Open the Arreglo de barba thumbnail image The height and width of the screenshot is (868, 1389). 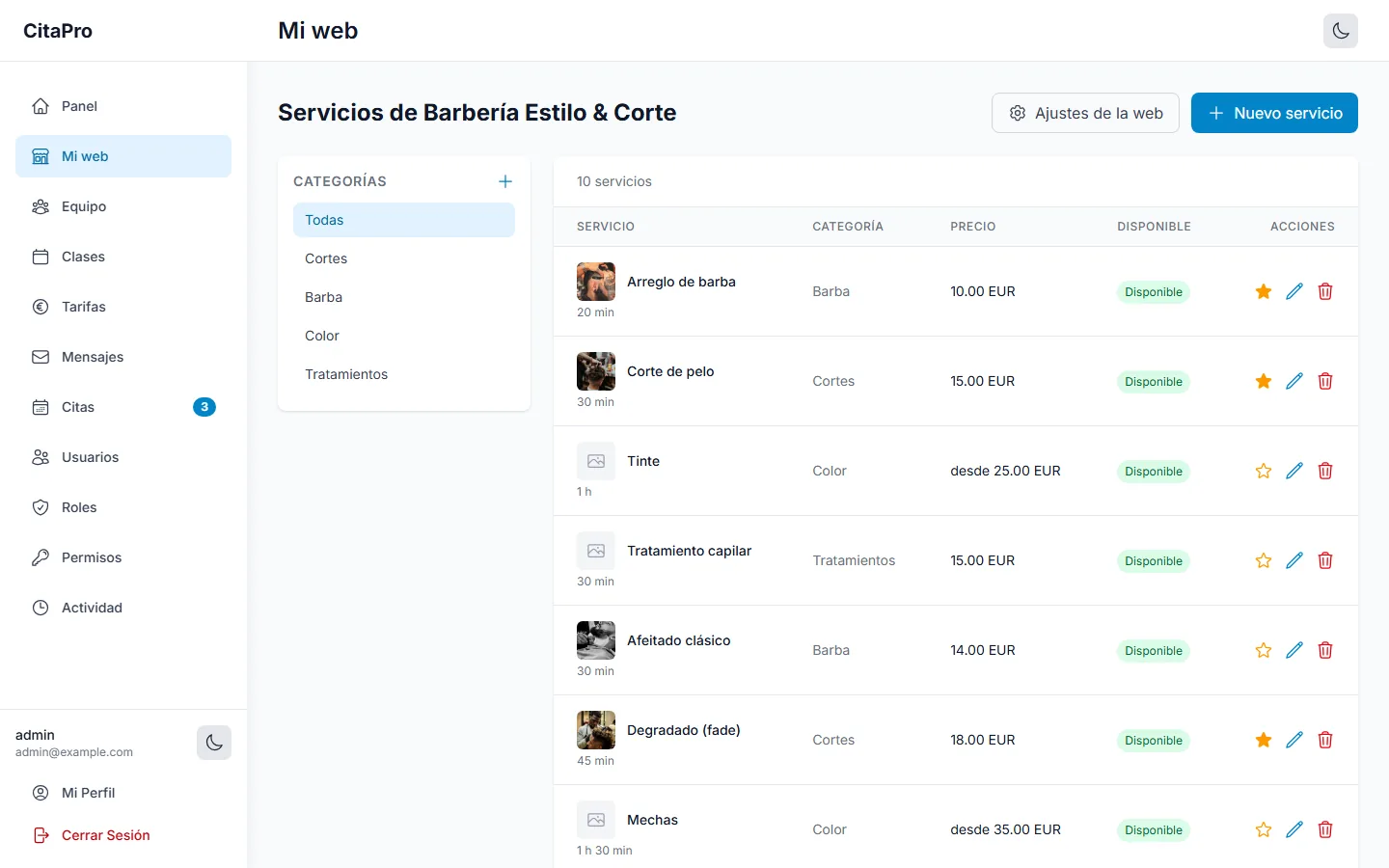(596, 282)
